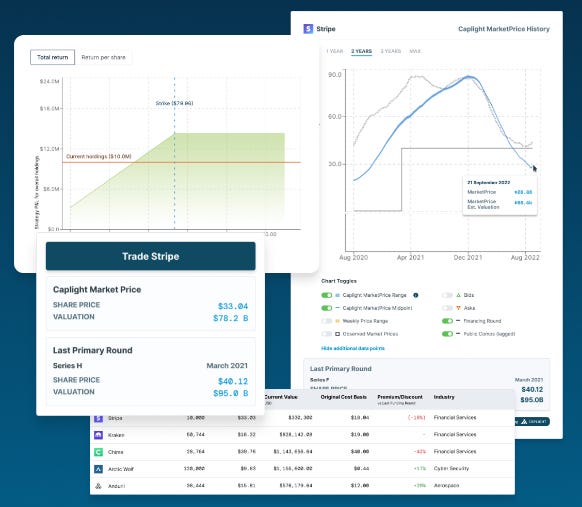
Task: Click $12.00 cost basis in Anduril row
Action: [x=360, y=485]
